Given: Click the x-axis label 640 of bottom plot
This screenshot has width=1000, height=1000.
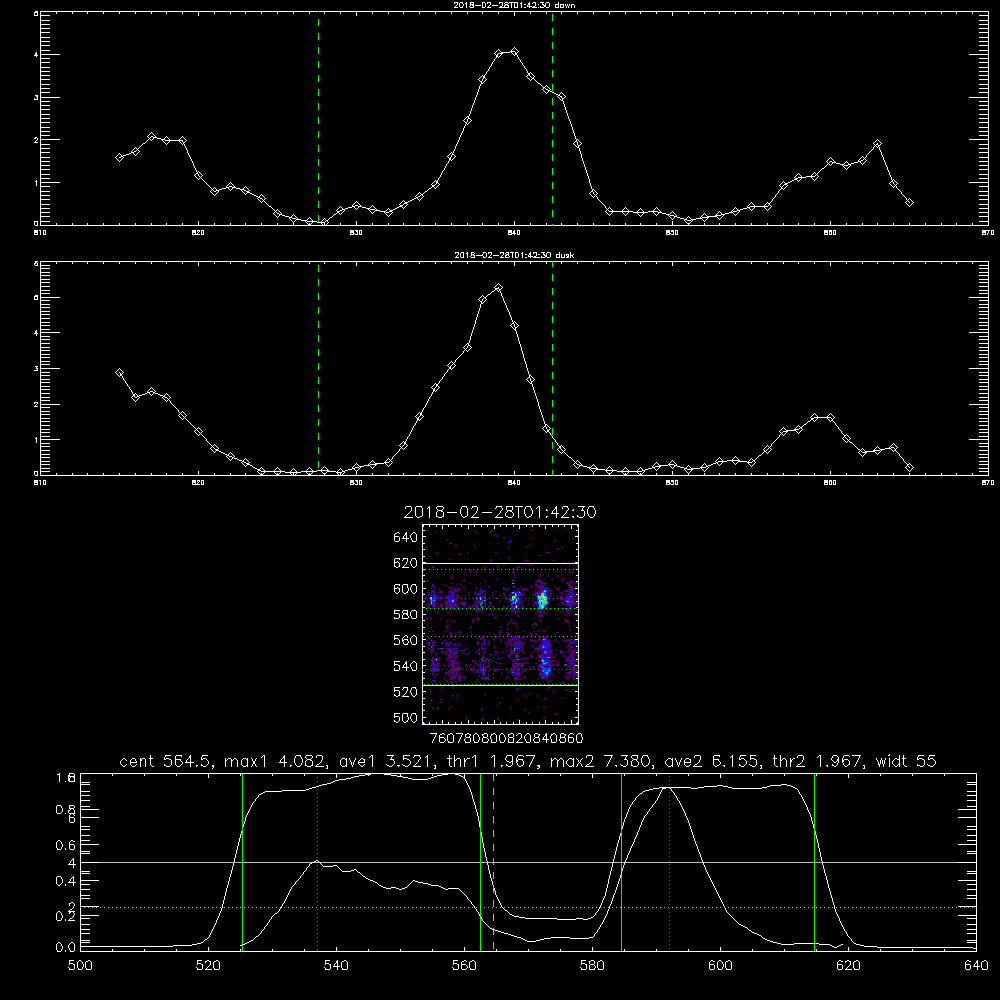Looking at the screenshot, I should tap(976, 966).
